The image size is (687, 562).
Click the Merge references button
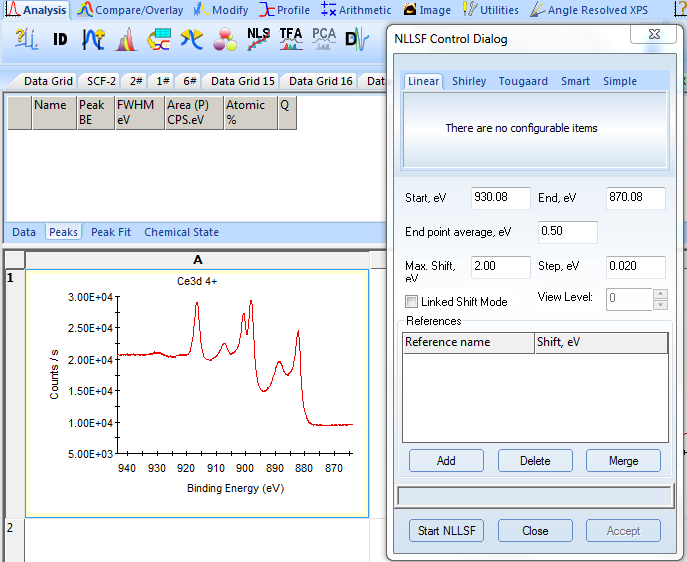(x=623, y=461)
